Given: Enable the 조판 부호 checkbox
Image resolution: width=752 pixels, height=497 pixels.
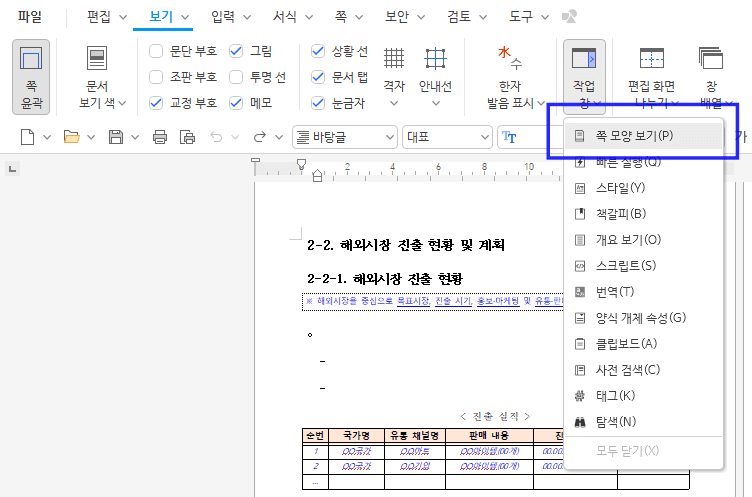Looking at the screenshot, I should coord(156,77).
